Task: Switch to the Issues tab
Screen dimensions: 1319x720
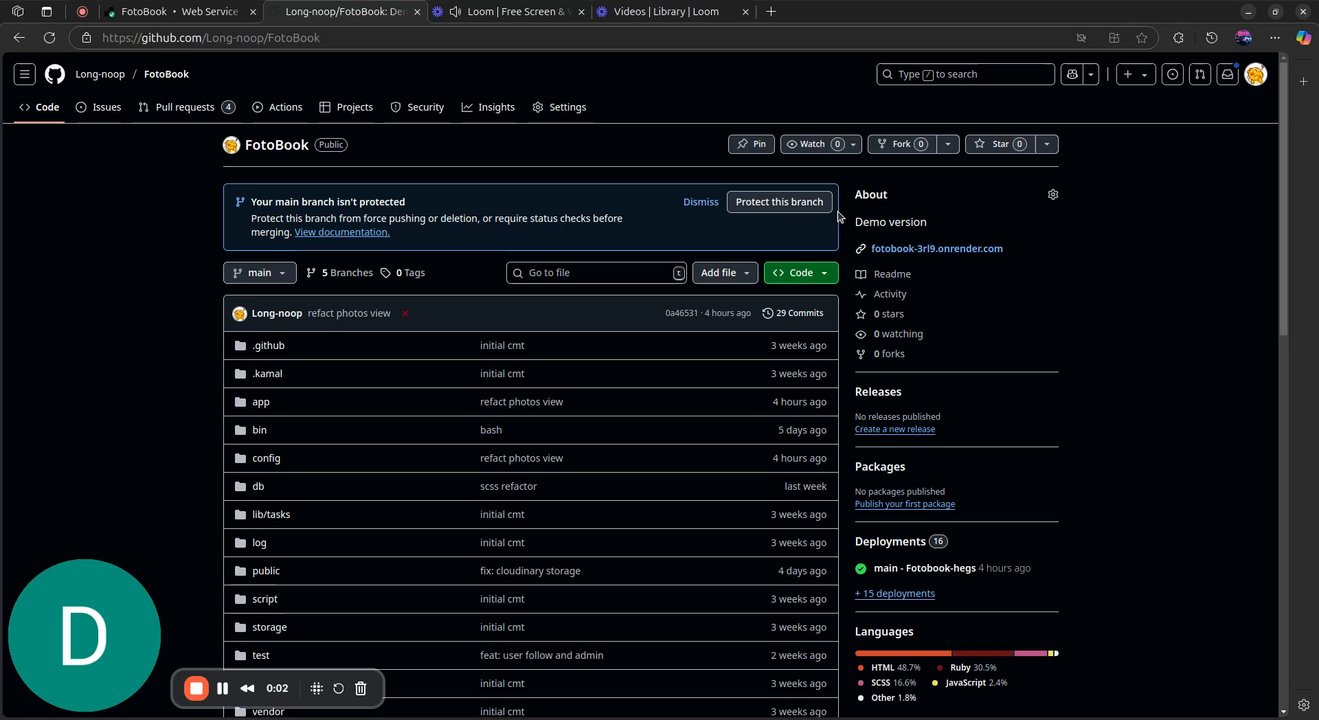Action: [x=99, y=107]
